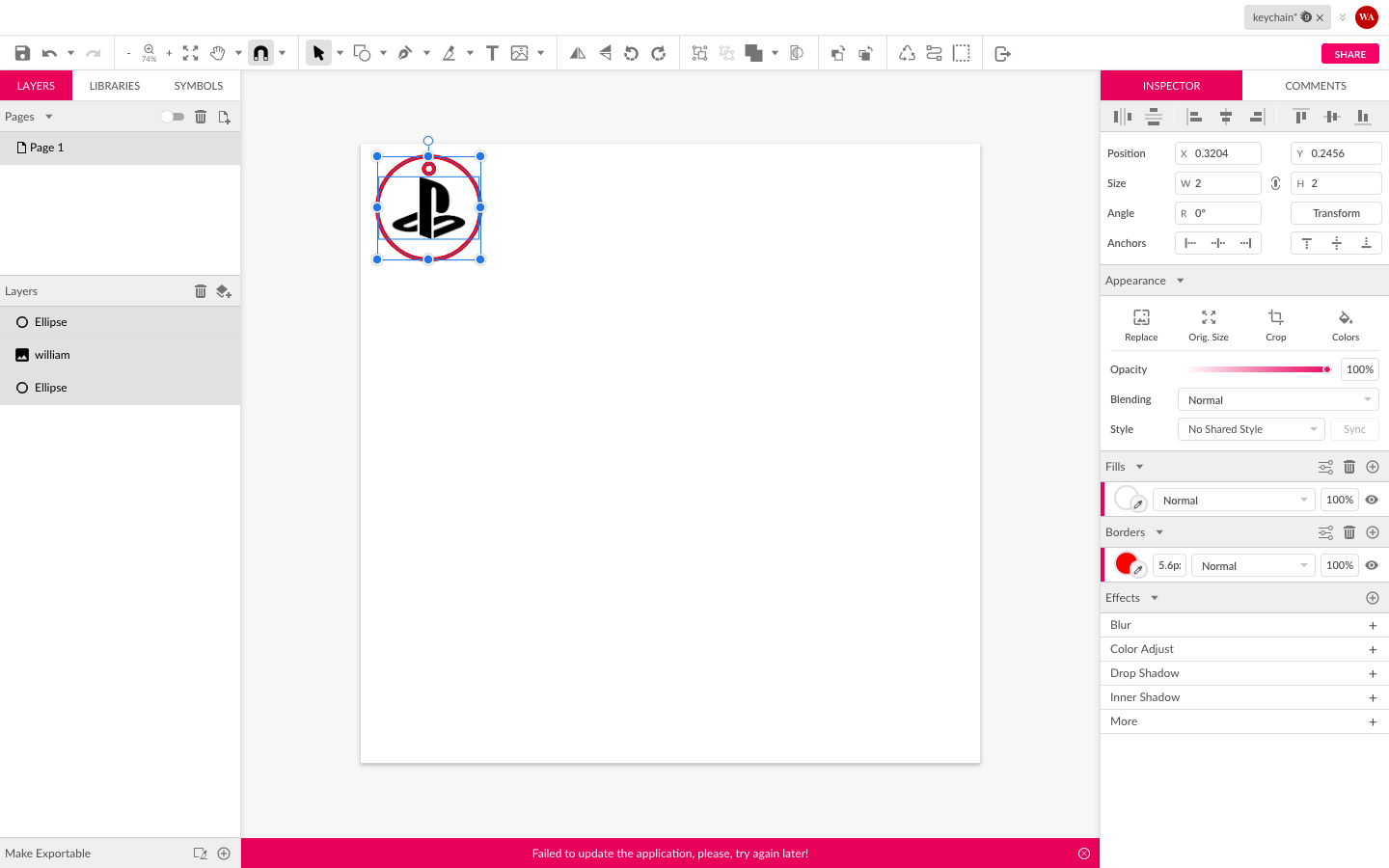
Task: Click the red border color swatch
Action: [1126, 563]
